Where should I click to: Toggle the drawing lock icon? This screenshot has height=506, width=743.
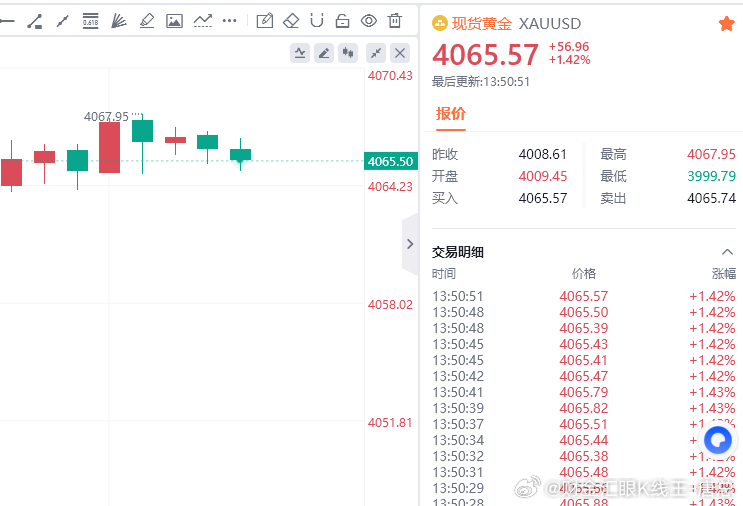pyautogui.click(x=342, y=21)
